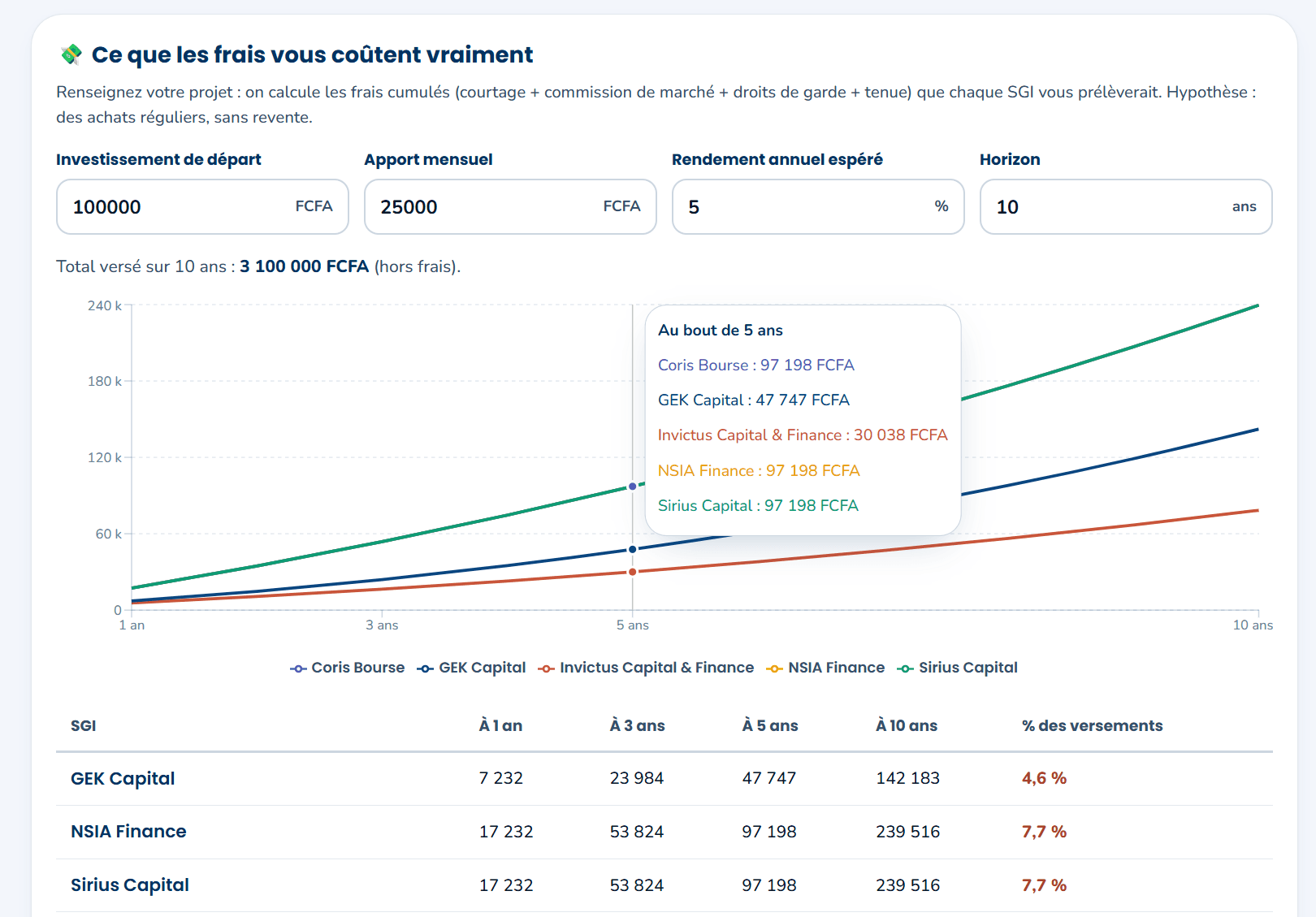Click the '10 ans' axis label
The height and width of the screenshot is (917, 1316).
pyautogui.click(x=1253, y=625)
